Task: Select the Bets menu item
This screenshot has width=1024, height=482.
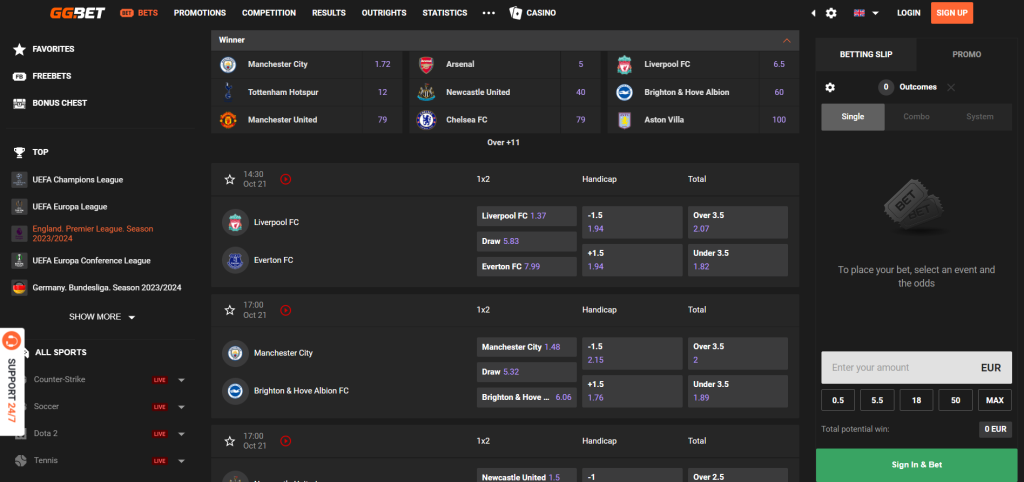Action: [139, 13]
